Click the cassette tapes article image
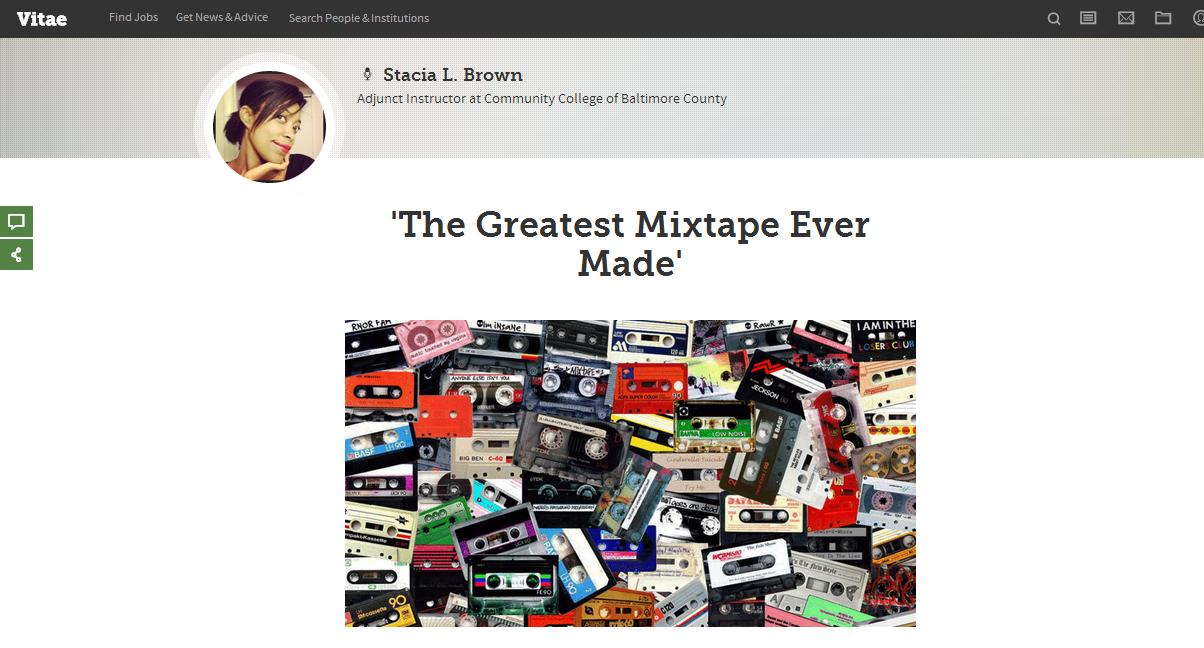The width and height of the screenshot is (1204, 648). pyautogui.click(x=630, y=473)
